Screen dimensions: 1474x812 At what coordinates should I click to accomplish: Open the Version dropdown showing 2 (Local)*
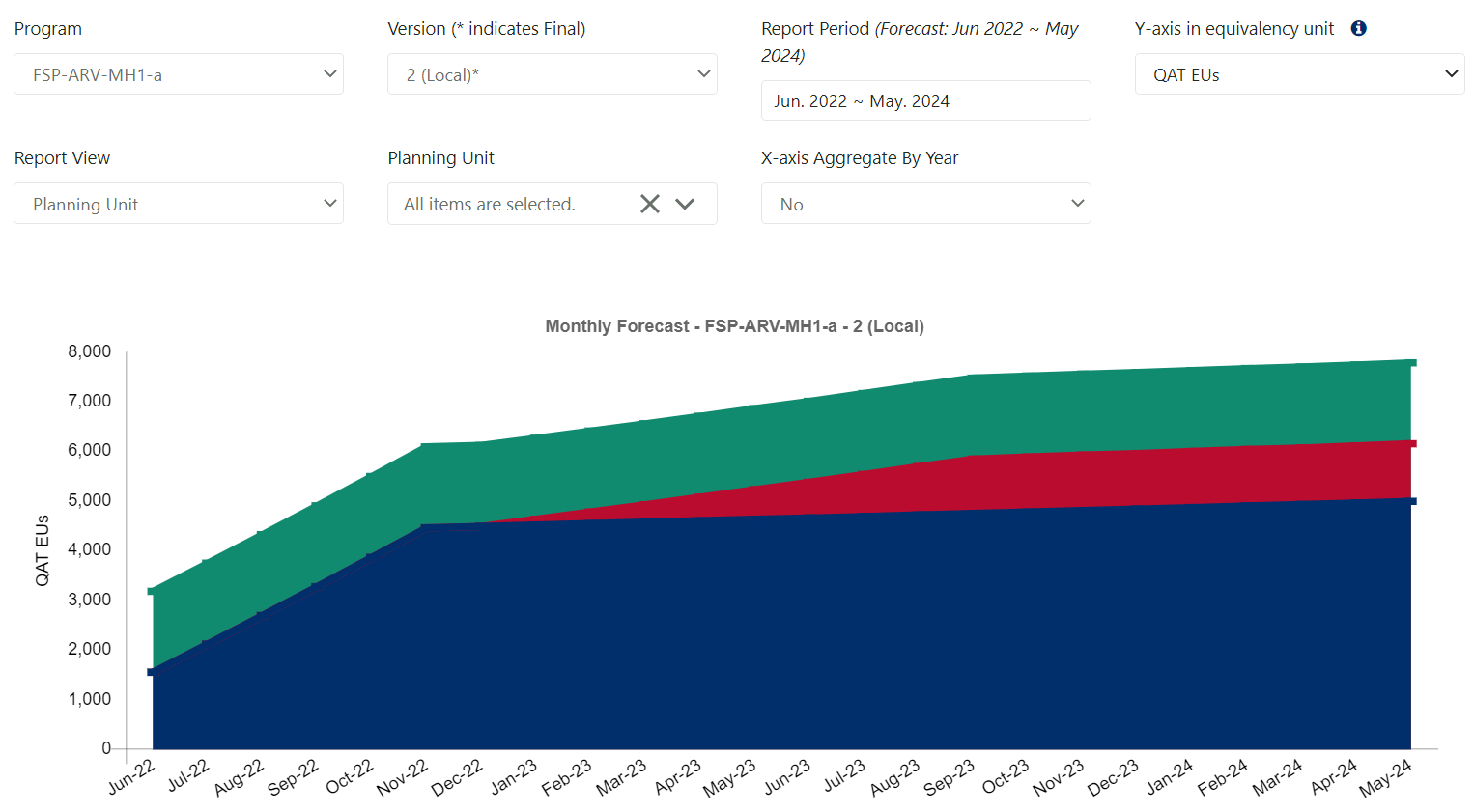552,74
